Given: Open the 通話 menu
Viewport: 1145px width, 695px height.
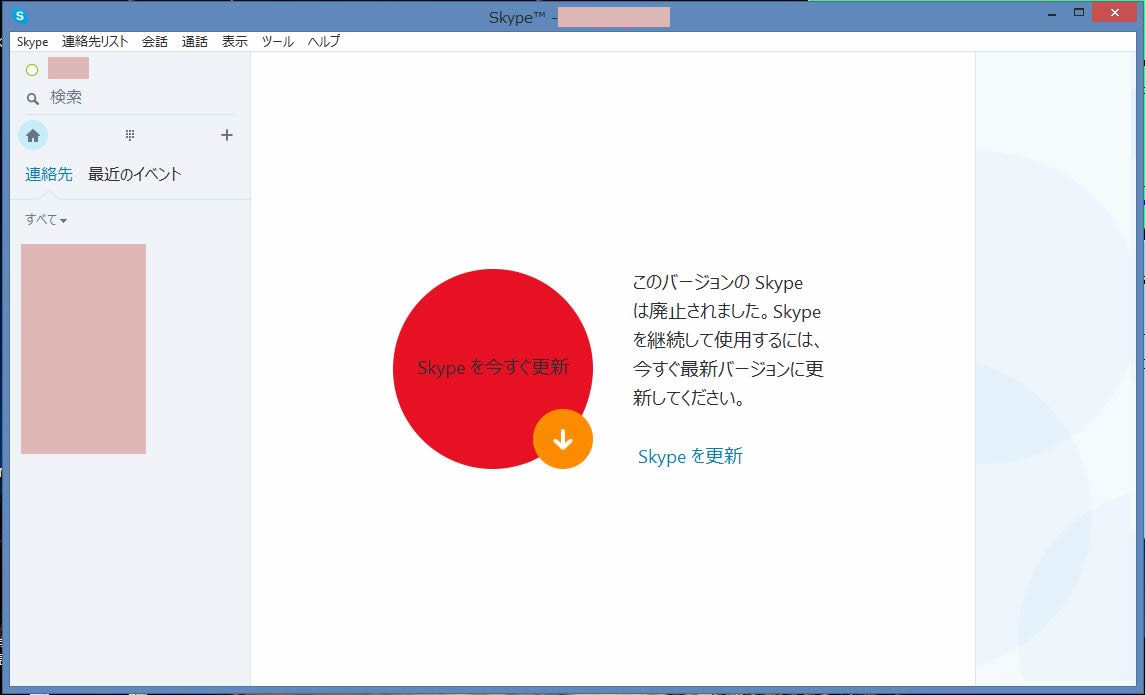Looking at the screenshot, I should pos(195,42).
